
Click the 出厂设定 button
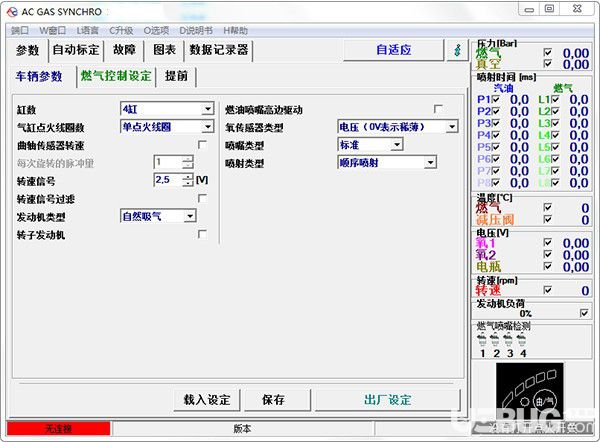pos(388,400)
